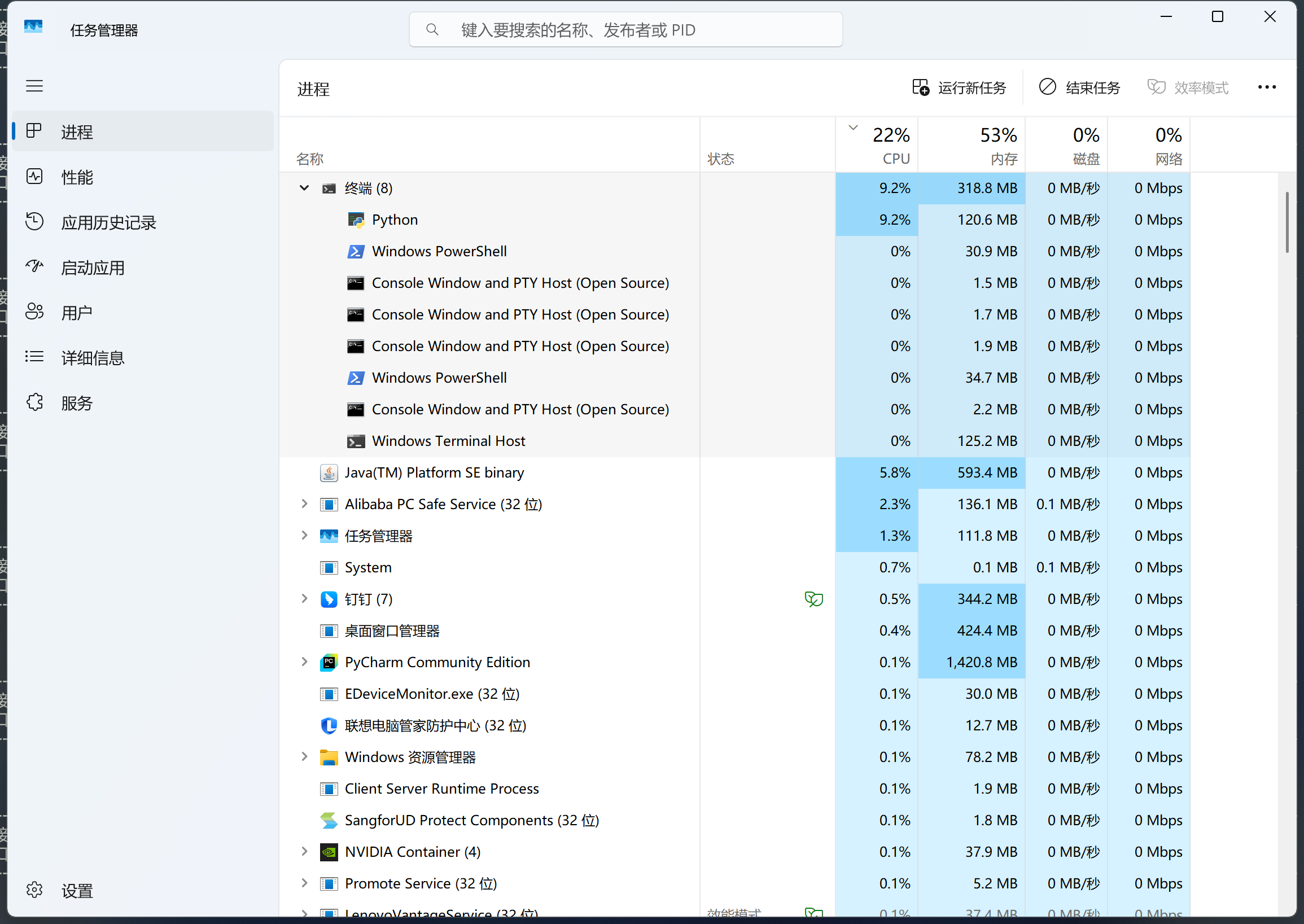This screenshot has height=924, width=1304.
Task: Click the vertical scrollbar thumb in the process list
Action: (1287, 222)
